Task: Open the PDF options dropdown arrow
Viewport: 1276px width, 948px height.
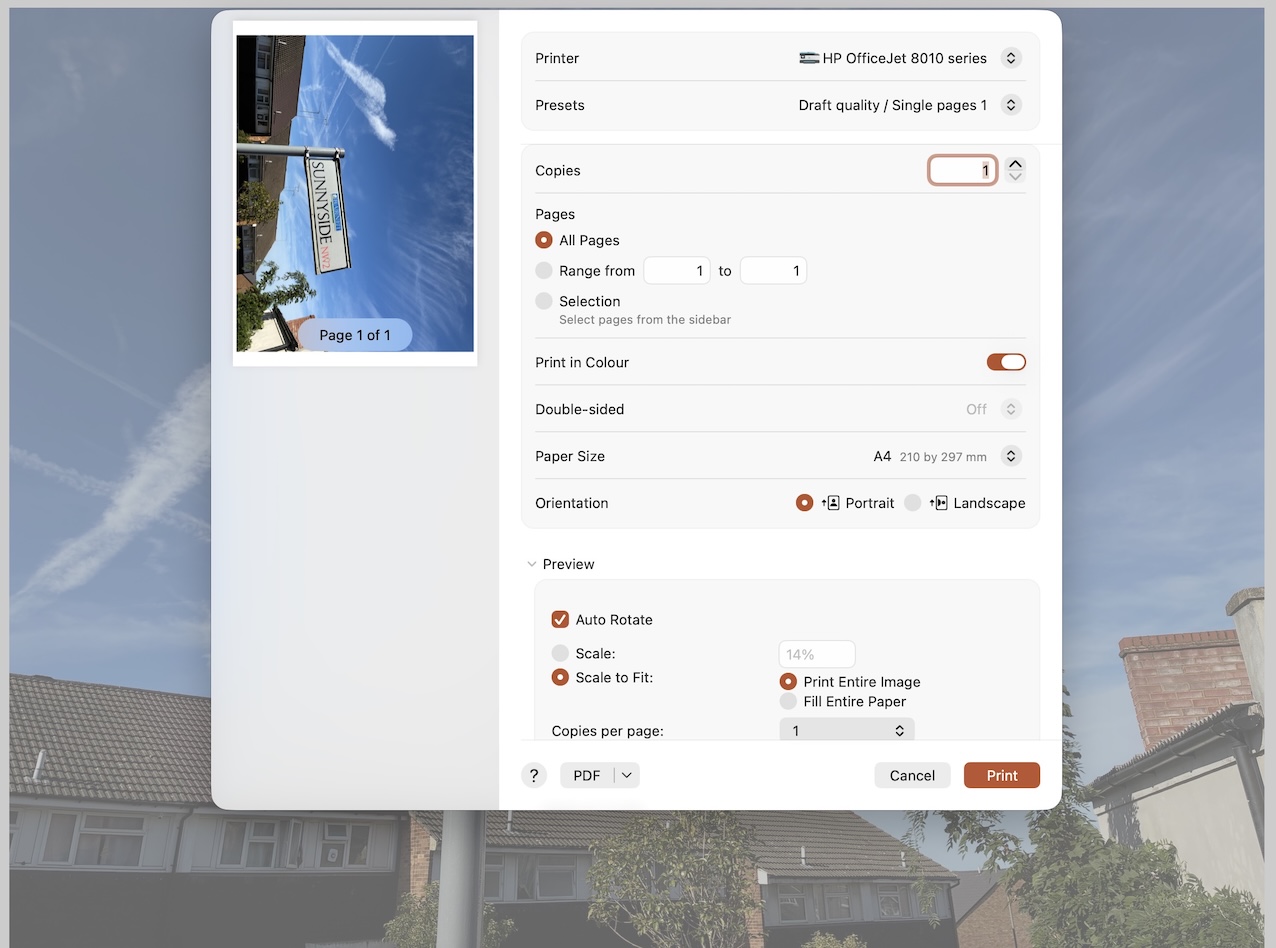Action: tap(627, 775)
